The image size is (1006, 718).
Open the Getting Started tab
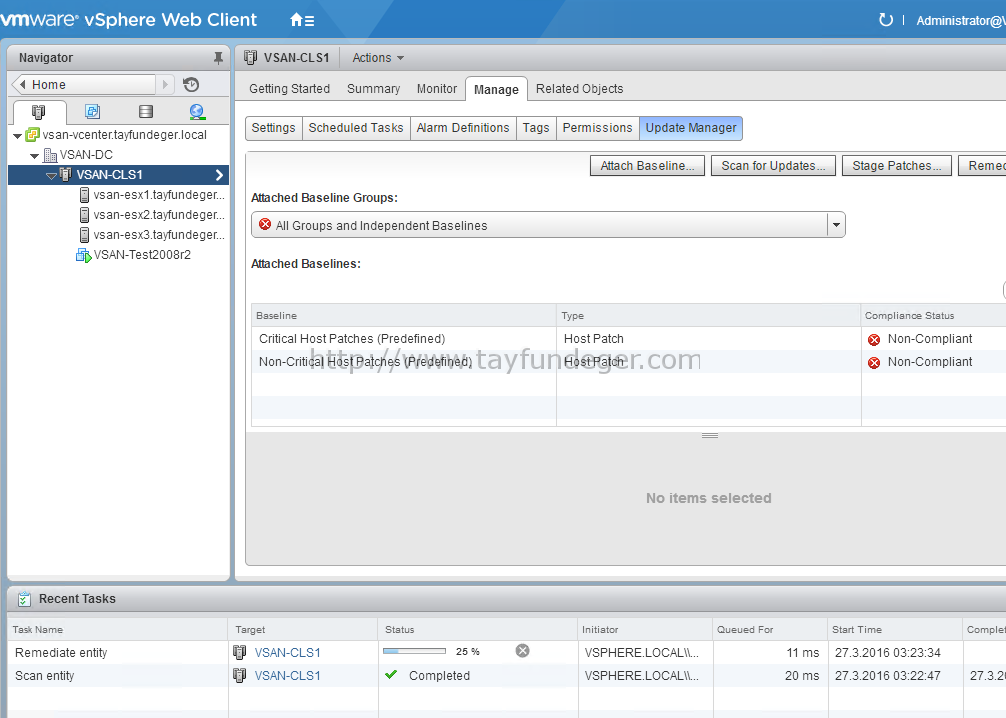[x=289, y=89]
